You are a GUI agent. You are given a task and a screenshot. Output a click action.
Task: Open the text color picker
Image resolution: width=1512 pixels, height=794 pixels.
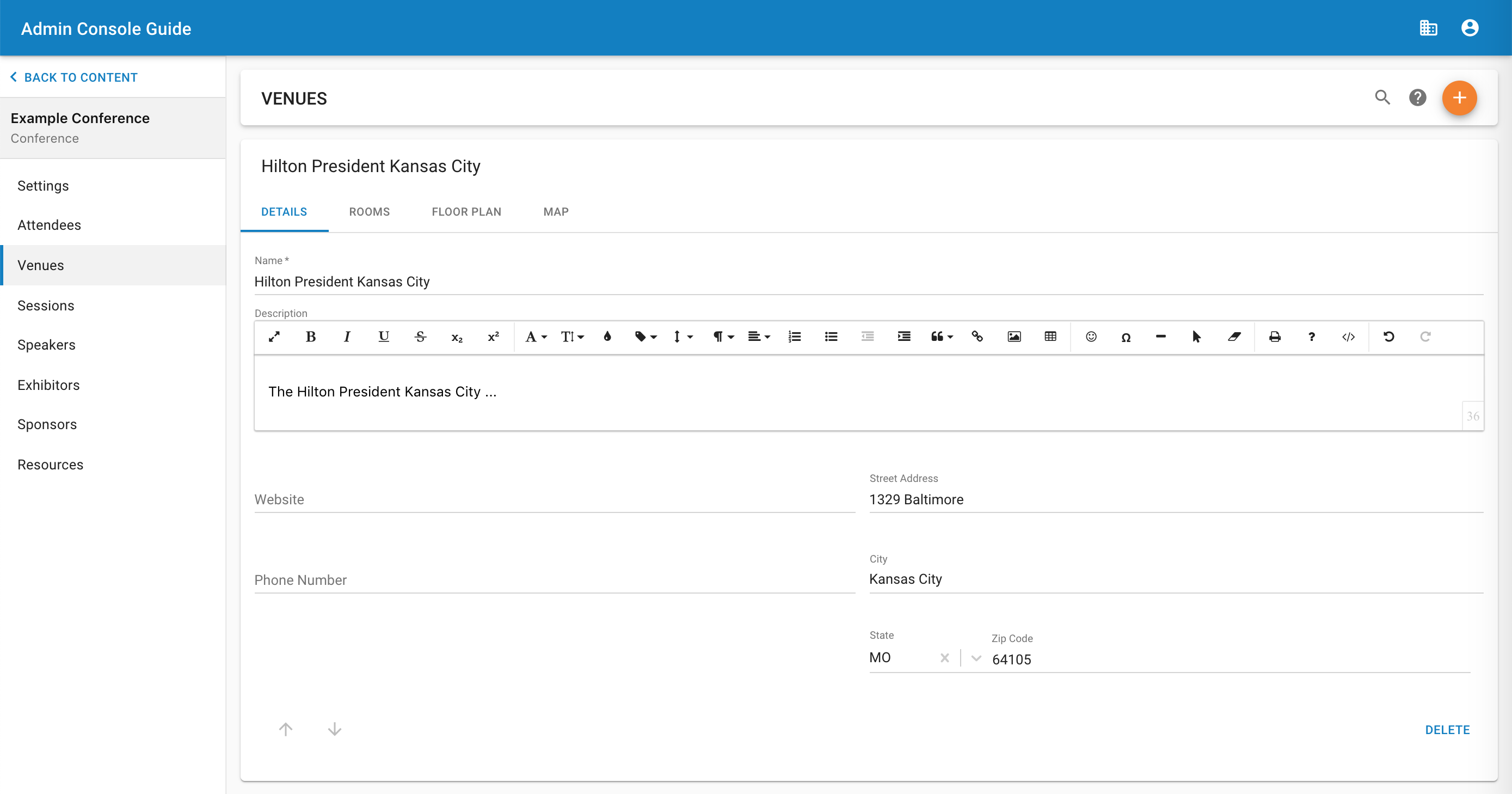coord(607,337)
